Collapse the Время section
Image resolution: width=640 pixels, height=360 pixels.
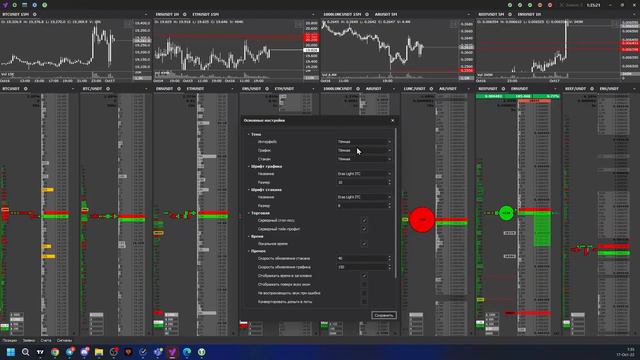pos(249,236)
